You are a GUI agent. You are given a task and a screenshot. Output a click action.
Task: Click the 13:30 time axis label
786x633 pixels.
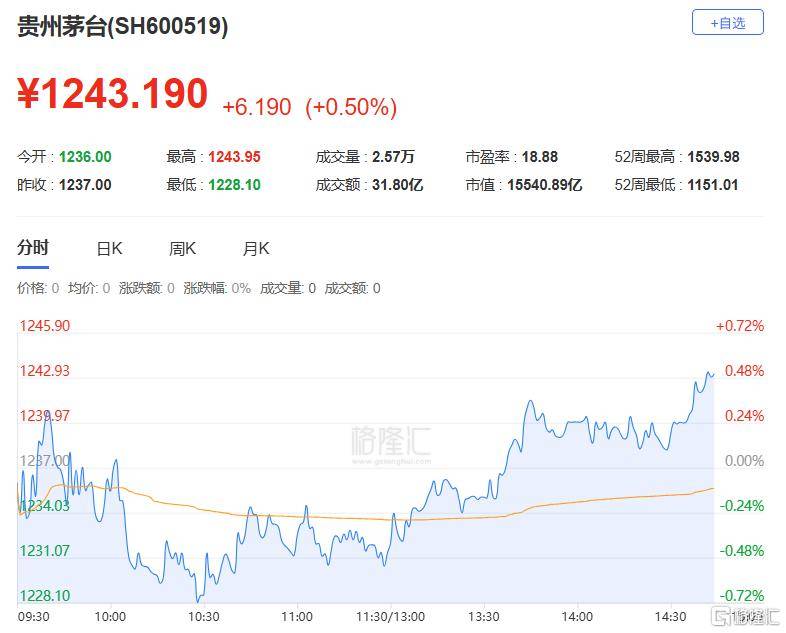coord(484,616)
